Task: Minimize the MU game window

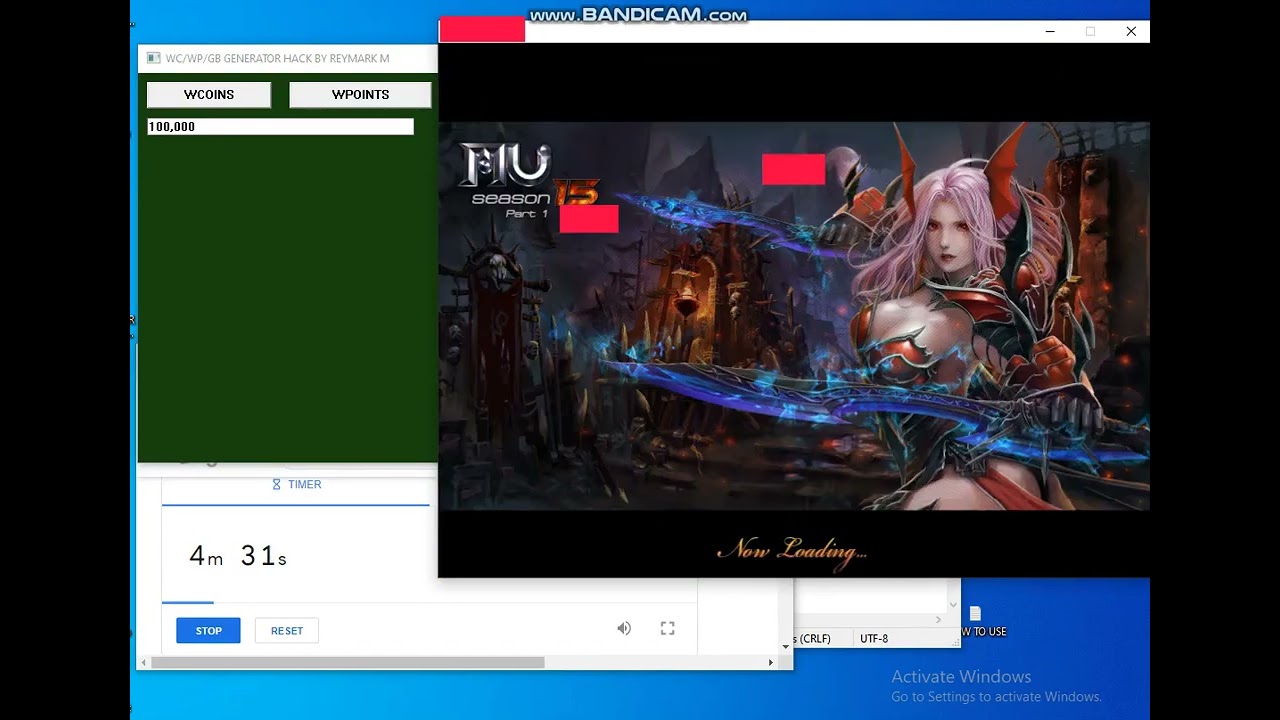Action: point(1050,31)
